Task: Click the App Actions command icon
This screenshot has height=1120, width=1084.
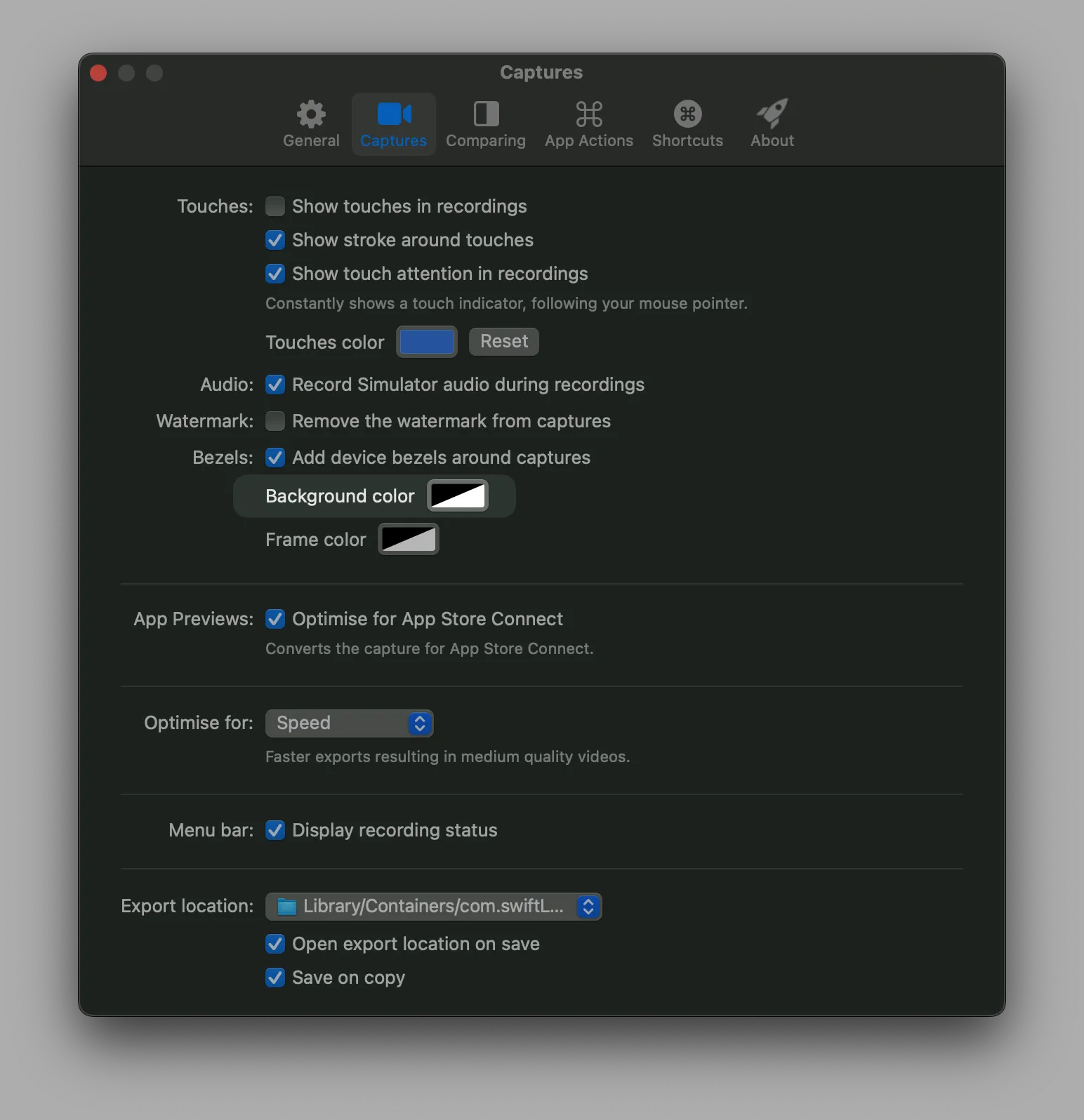Action: coord(589,114)
